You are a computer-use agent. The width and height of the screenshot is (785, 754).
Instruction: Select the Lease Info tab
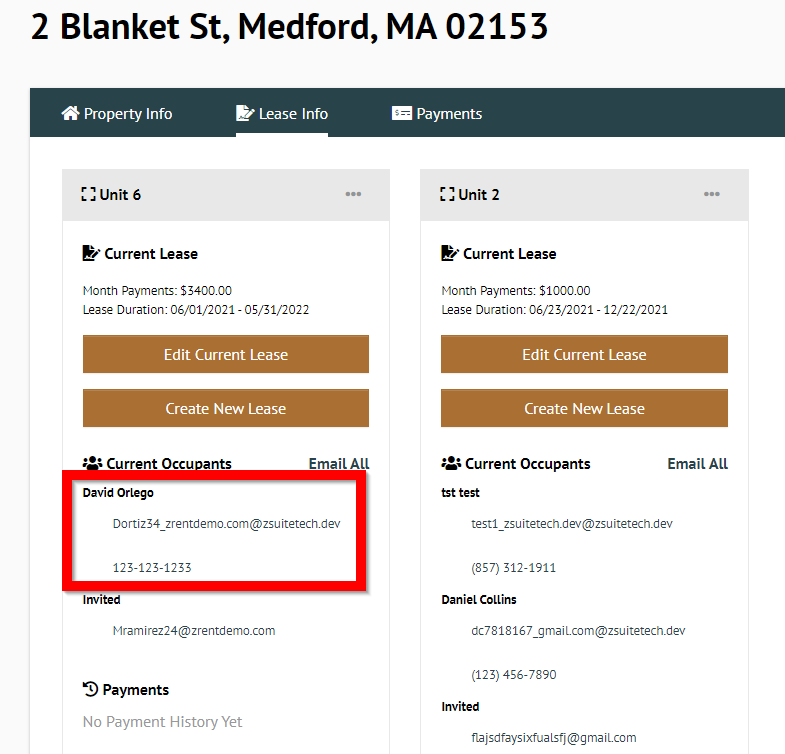tap(282, 114)
